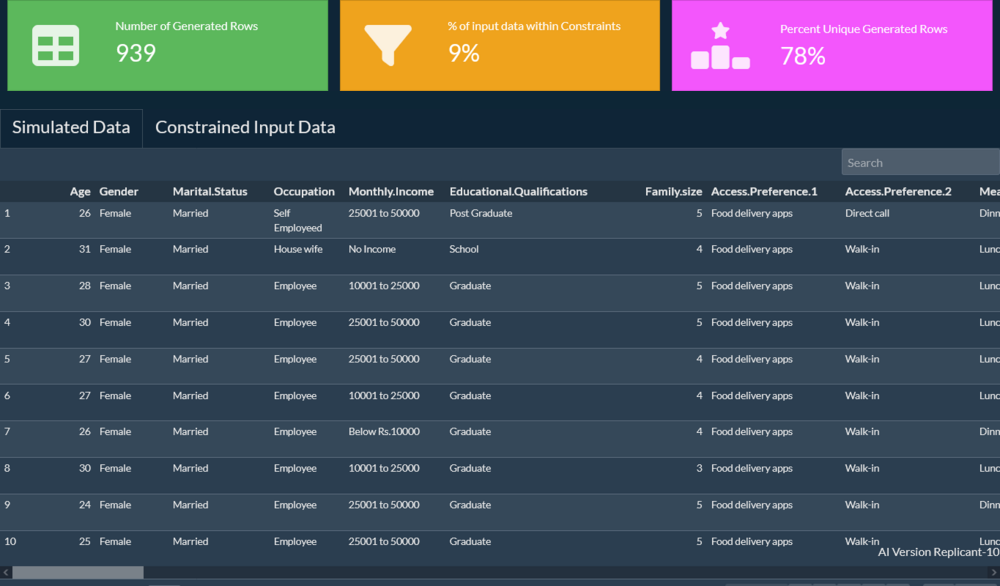The image size is (1000, 586).
Task: Click age 24 in row 9
Action: click(85, 505)
